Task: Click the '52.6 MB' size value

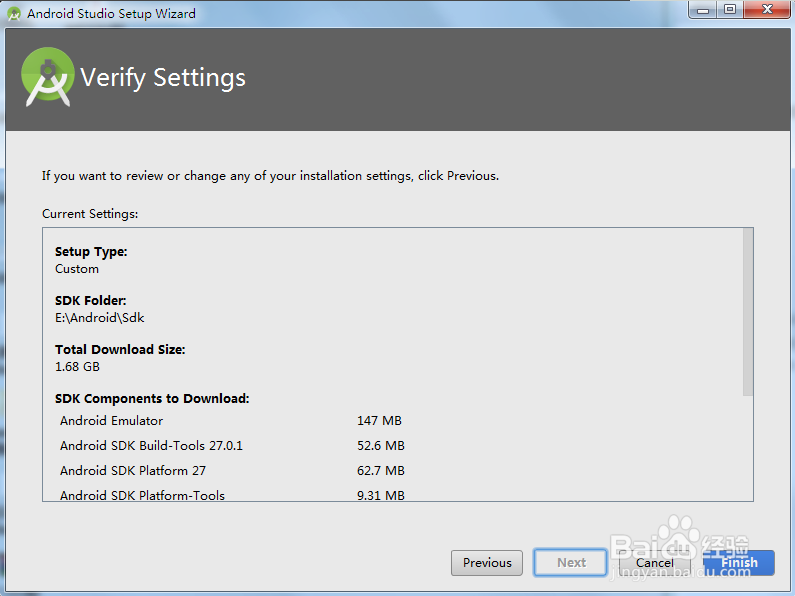Action: point(381,445)
